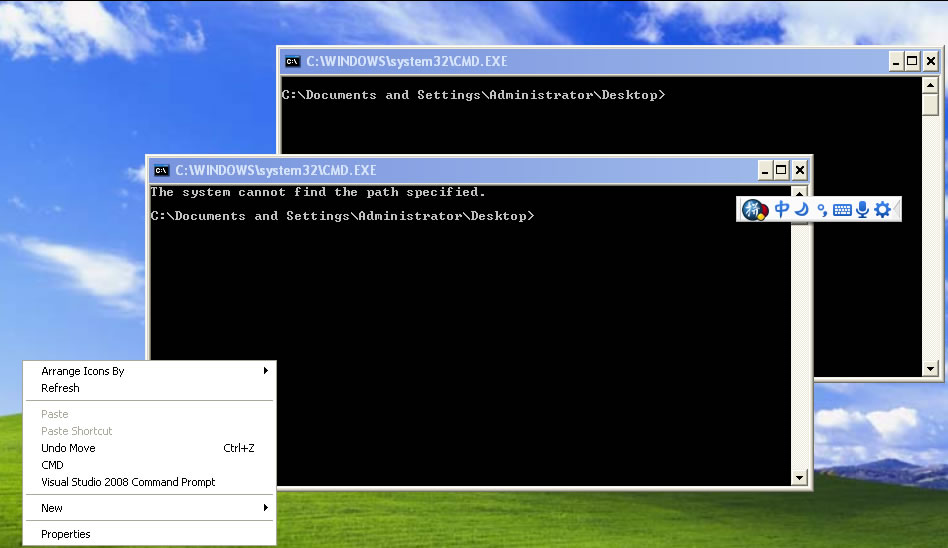Maximize the front CMD window
Image resolution: width=948 pixels, height=548 pixels.
coord(781,171)
